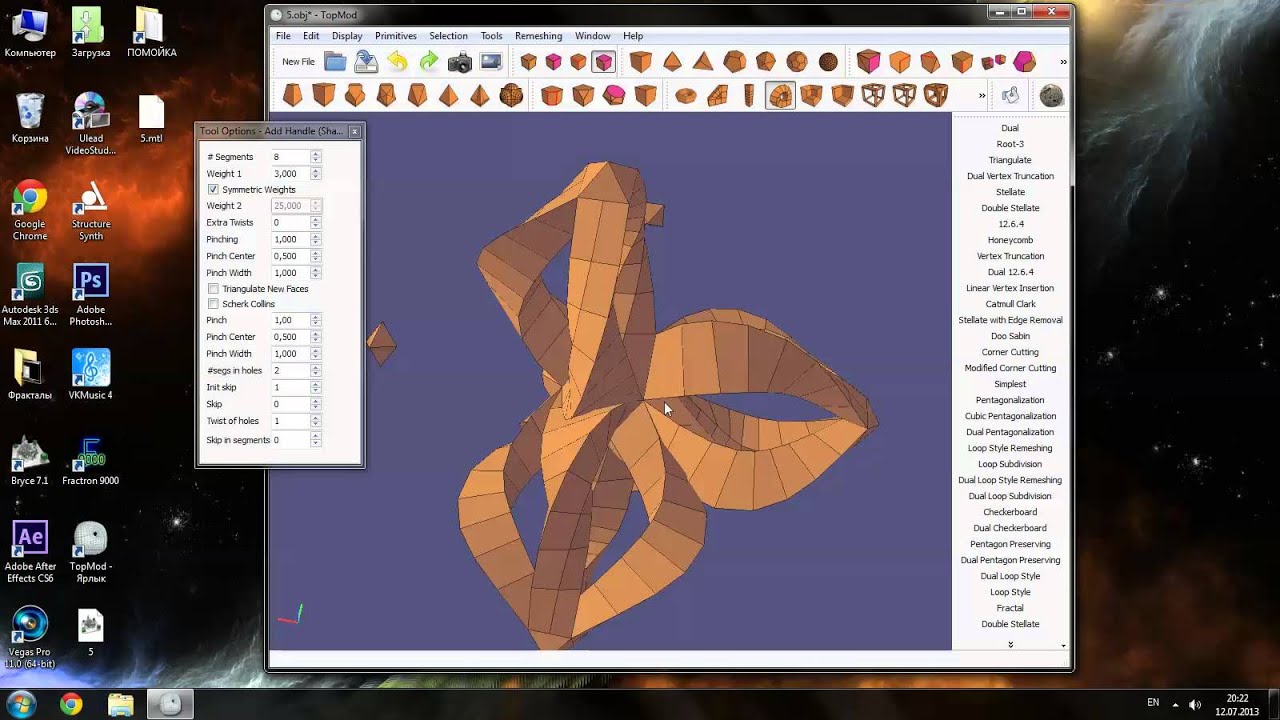Open the Display menu
Viewport: 1280px width, 720px height.
(x=347, y=36)
